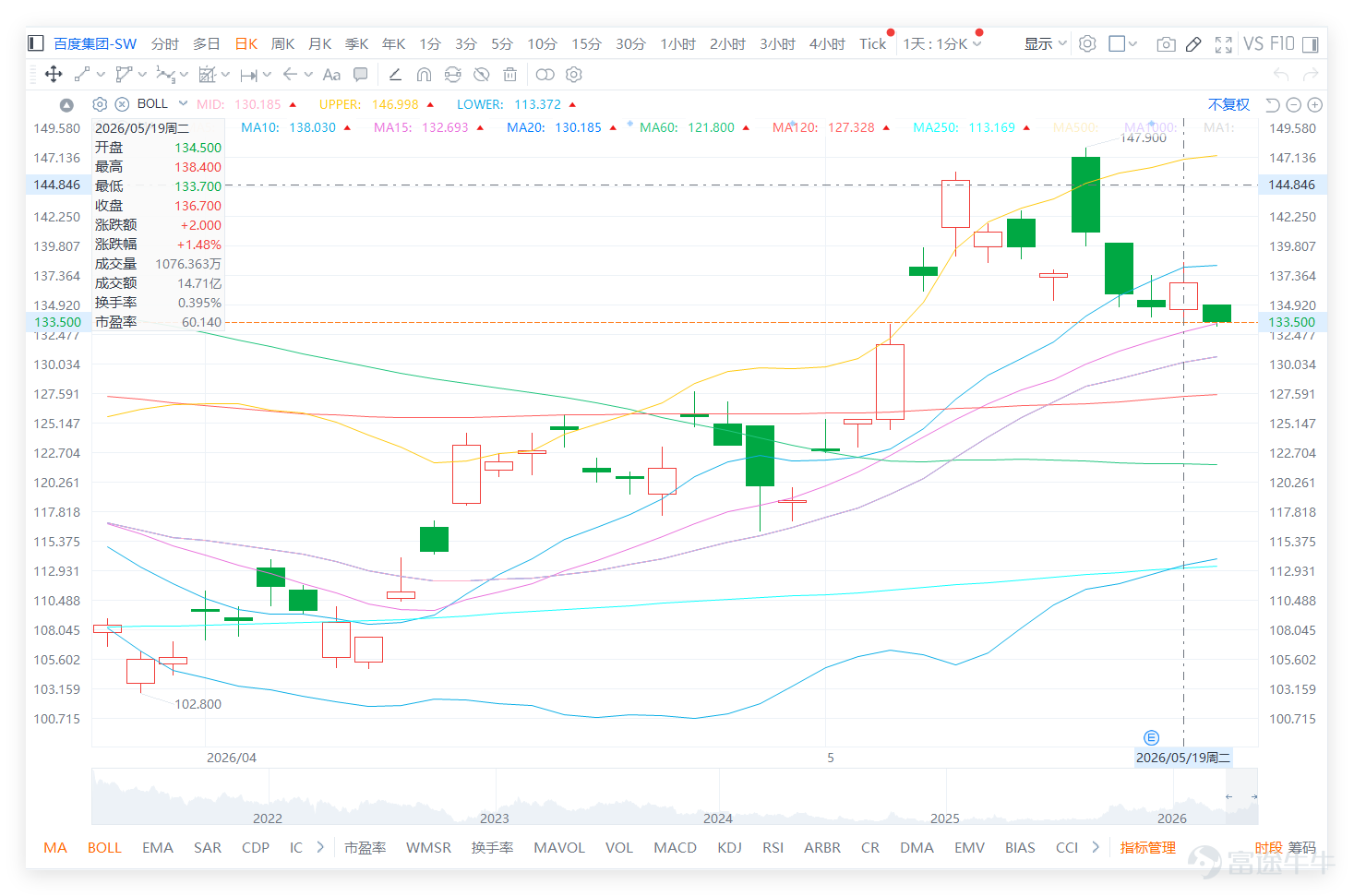Toggle the MACD indicator
This screenshot has width=1354, height=896.
[x=675, y=847]
